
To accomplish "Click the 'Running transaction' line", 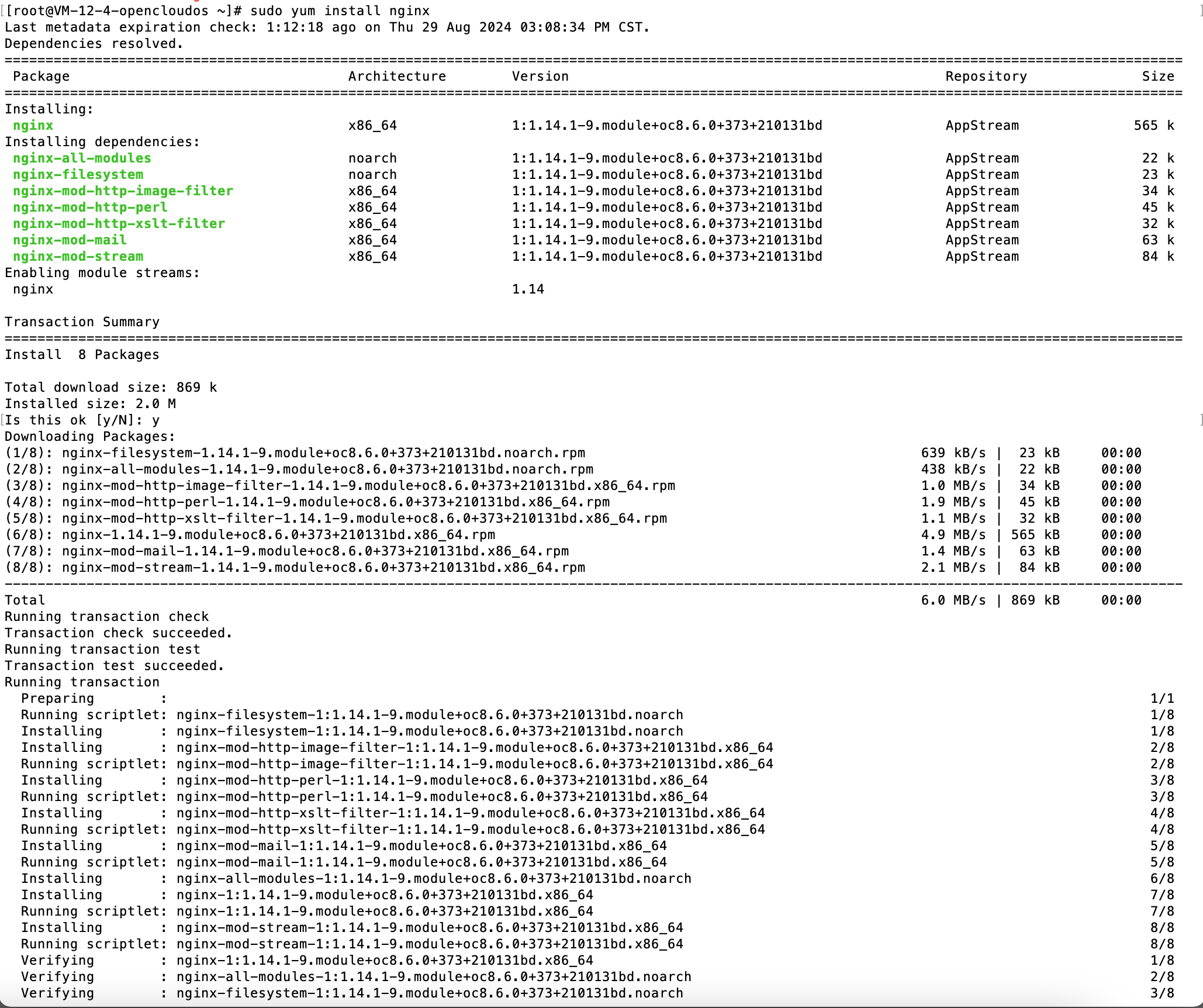I will pos(82,682).
